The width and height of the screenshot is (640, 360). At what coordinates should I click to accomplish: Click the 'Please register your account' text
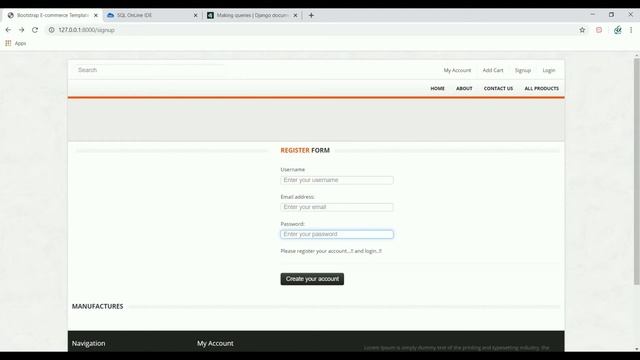pos(331,251)
